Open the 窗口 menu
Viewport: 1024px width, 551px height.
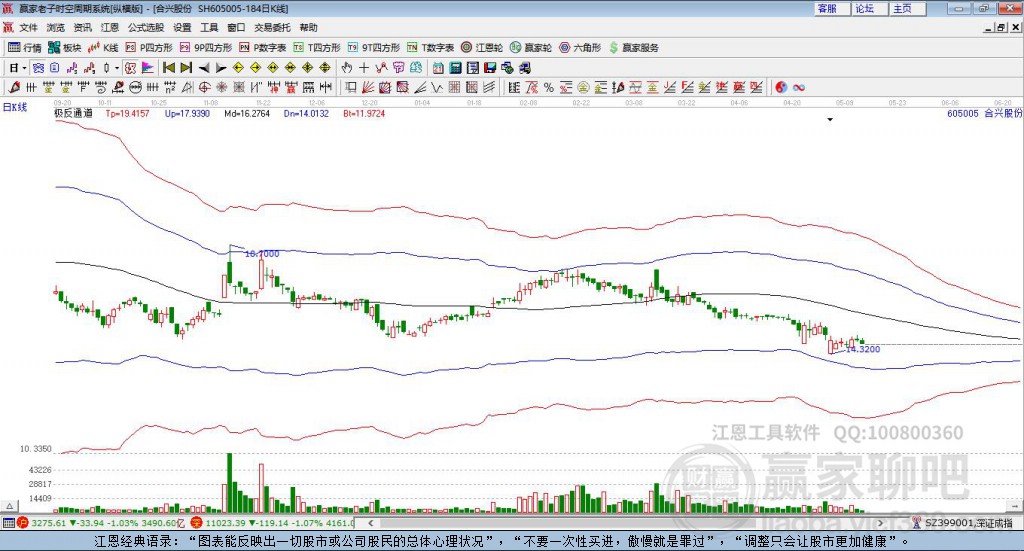(236, 27)
